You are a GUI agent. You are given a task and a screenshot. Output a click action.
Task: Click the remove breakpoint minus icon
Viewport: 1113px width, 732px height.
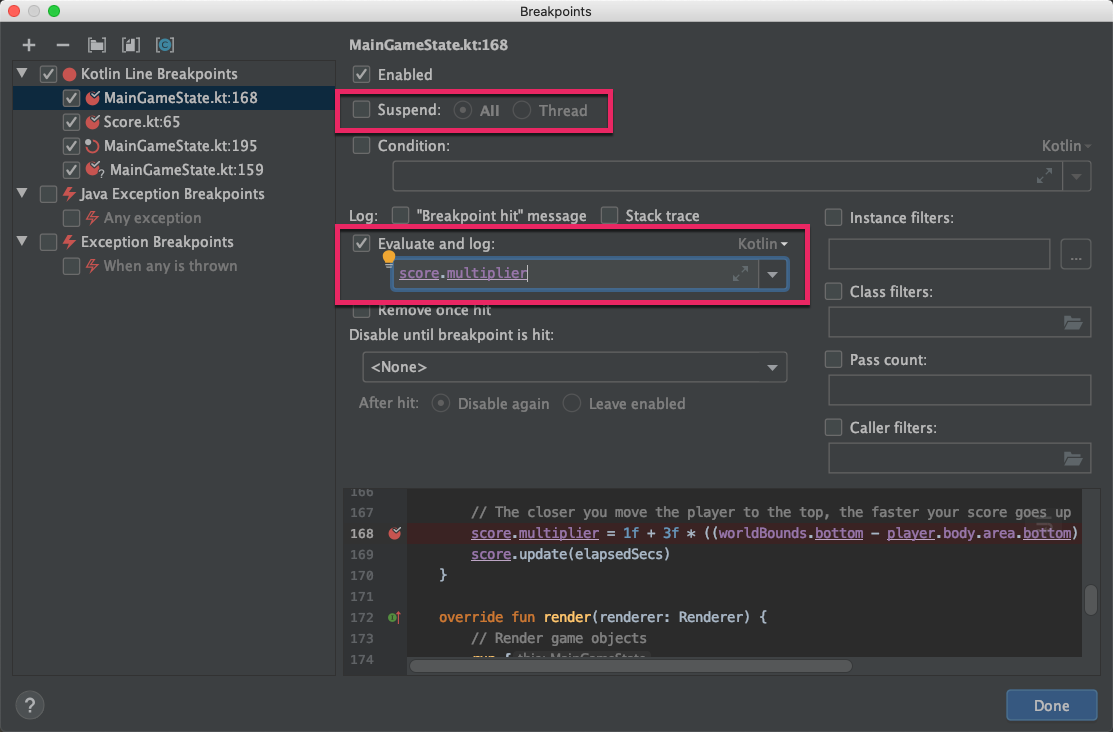tap(62, 45)
